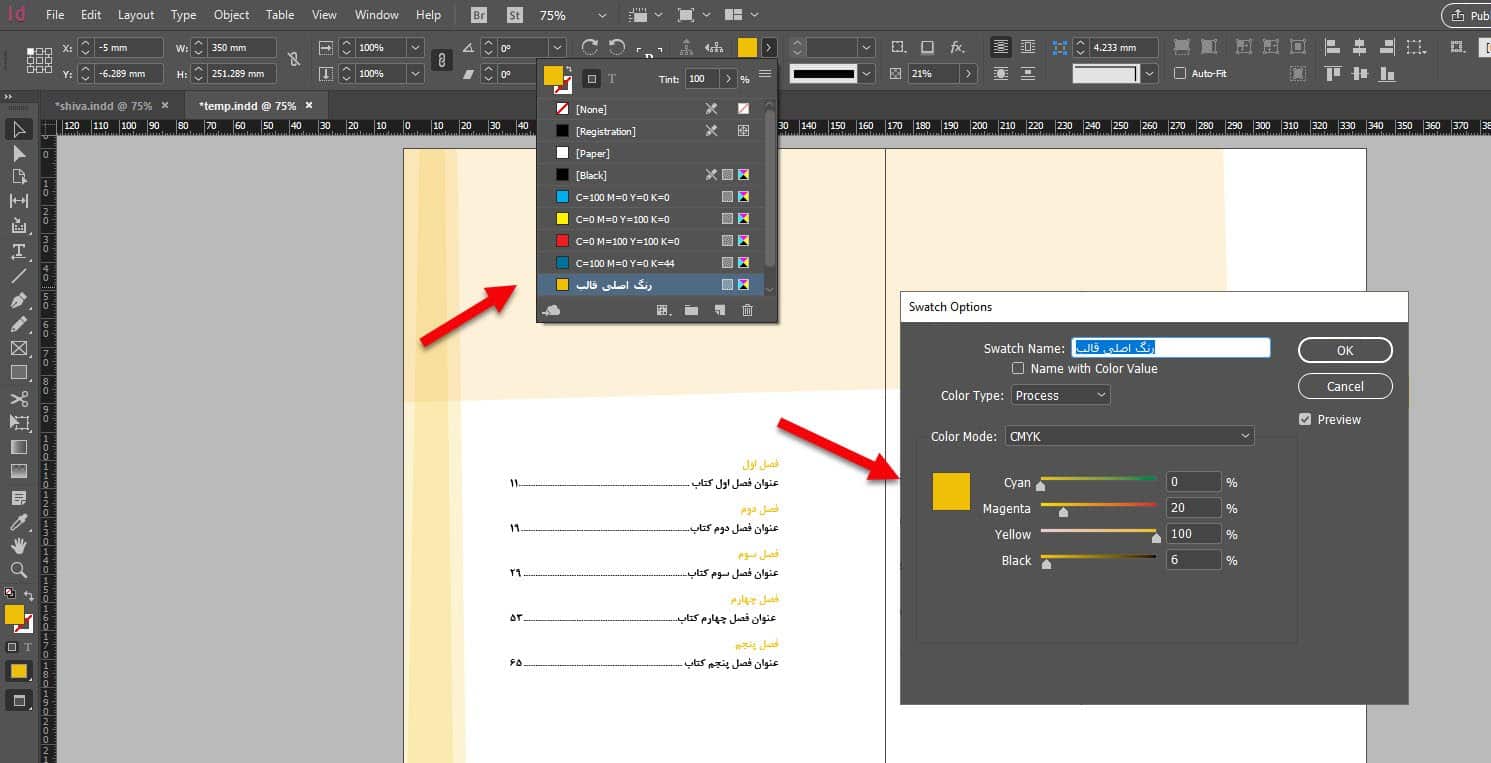Select the Line tool

click(x=18, y=276)
